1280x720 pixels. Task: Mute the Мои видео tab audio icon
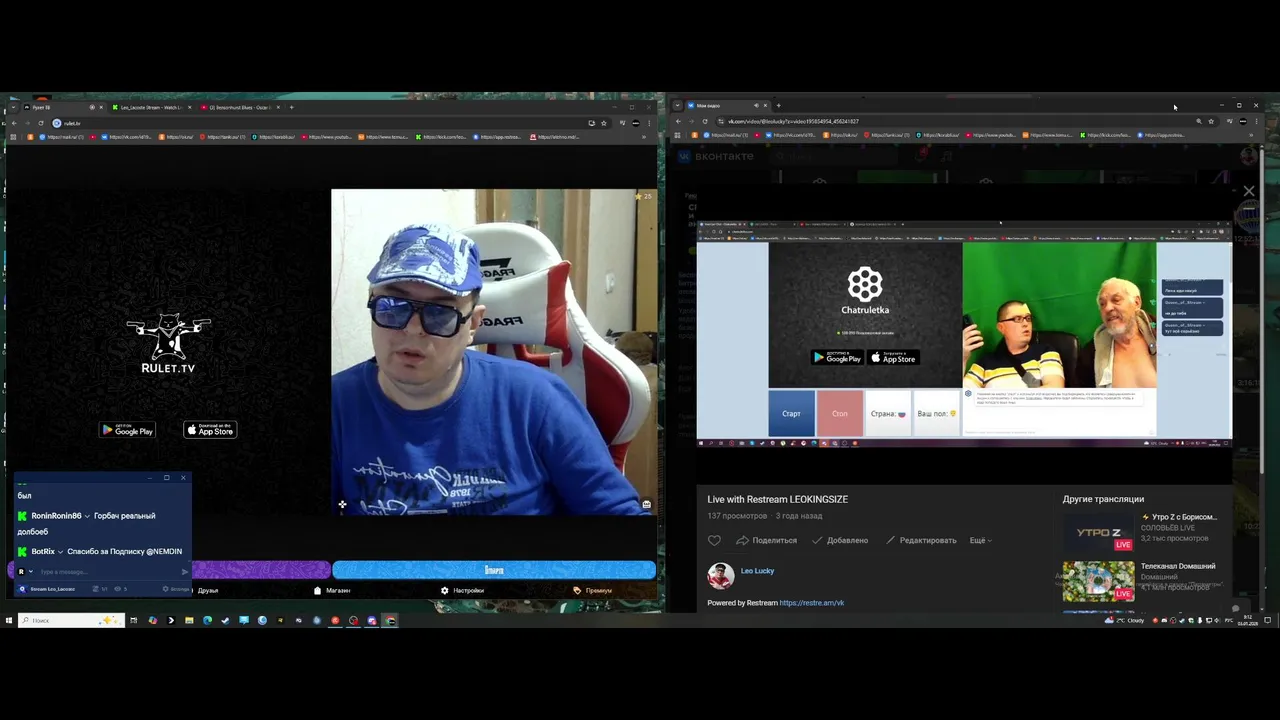point(756,105)
